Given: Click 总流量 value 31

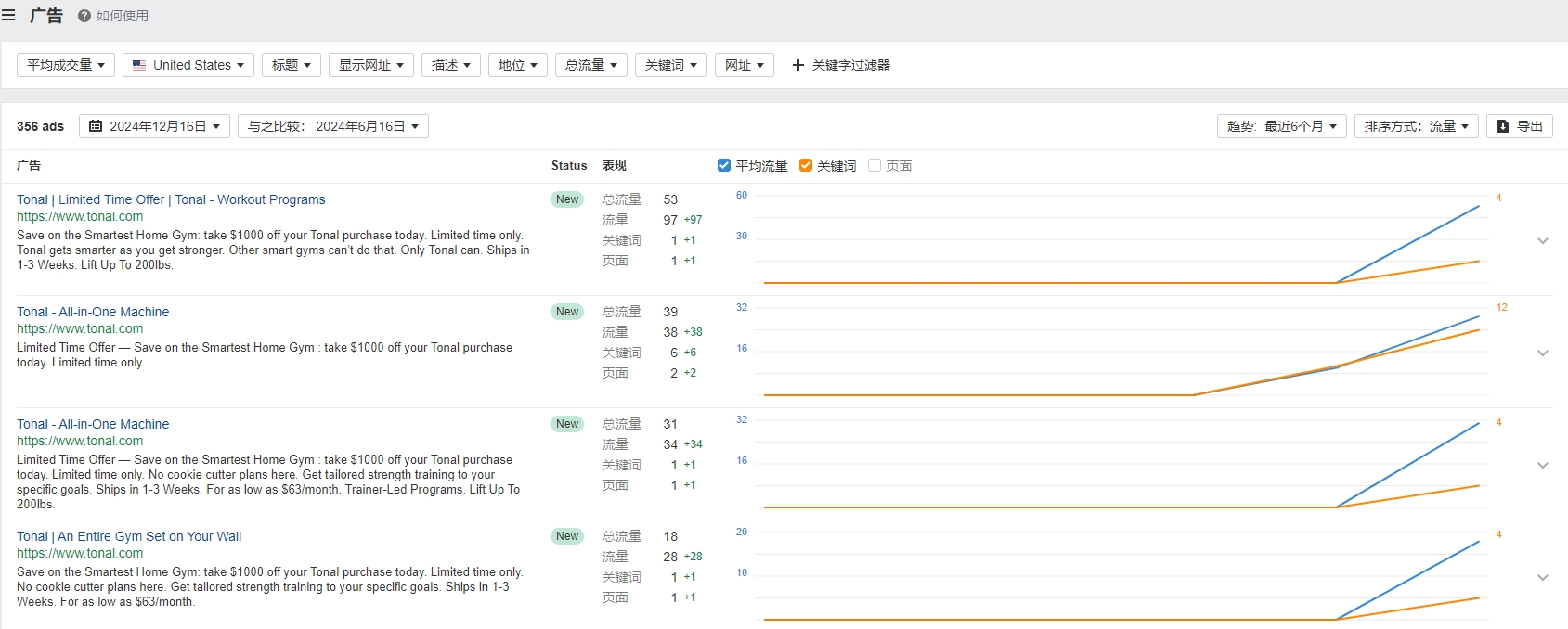Looking at the screenshot, I should coord(670,424).
